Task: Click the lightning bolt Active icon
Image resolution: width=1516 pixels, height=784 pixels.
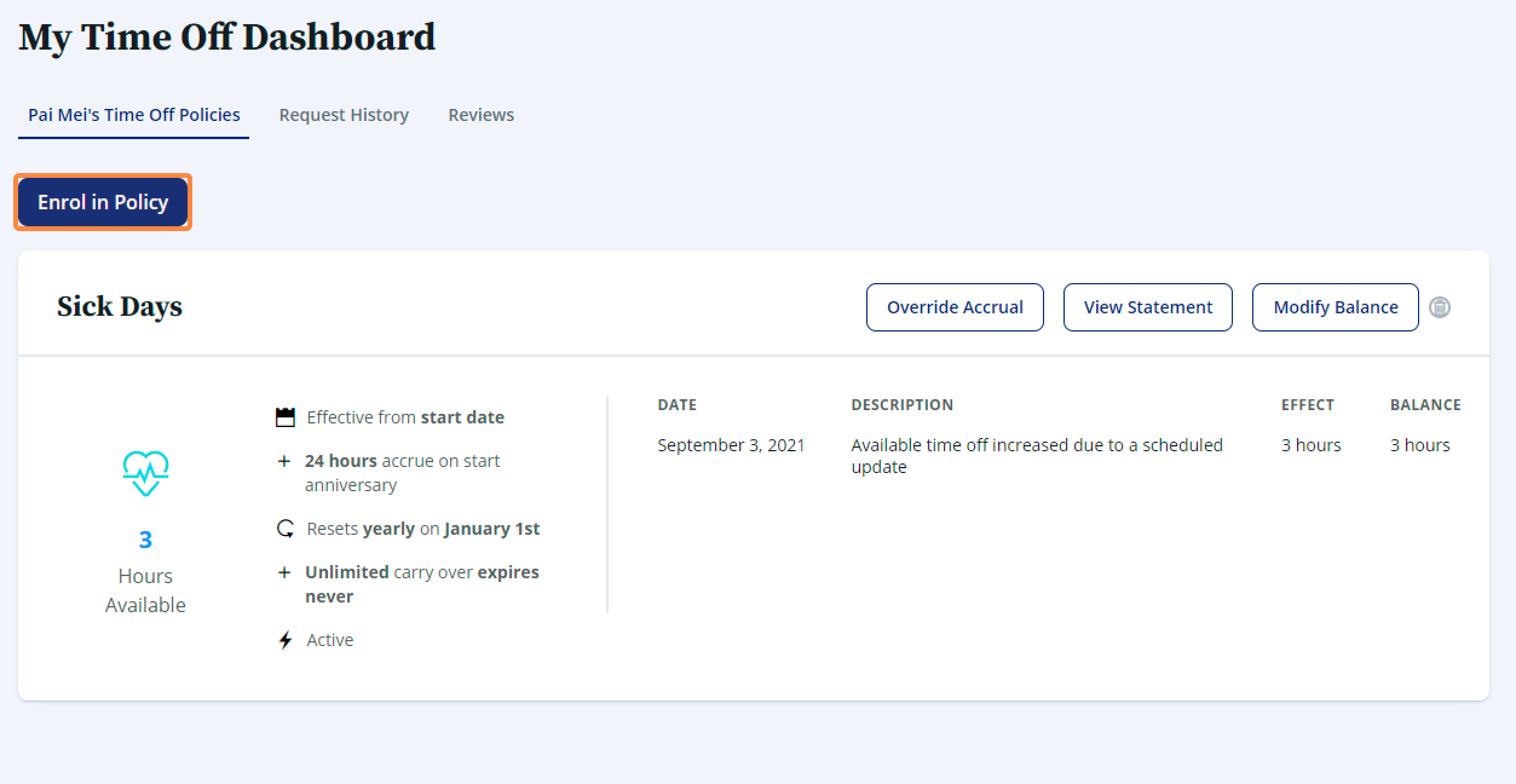Action: [285, 640]
